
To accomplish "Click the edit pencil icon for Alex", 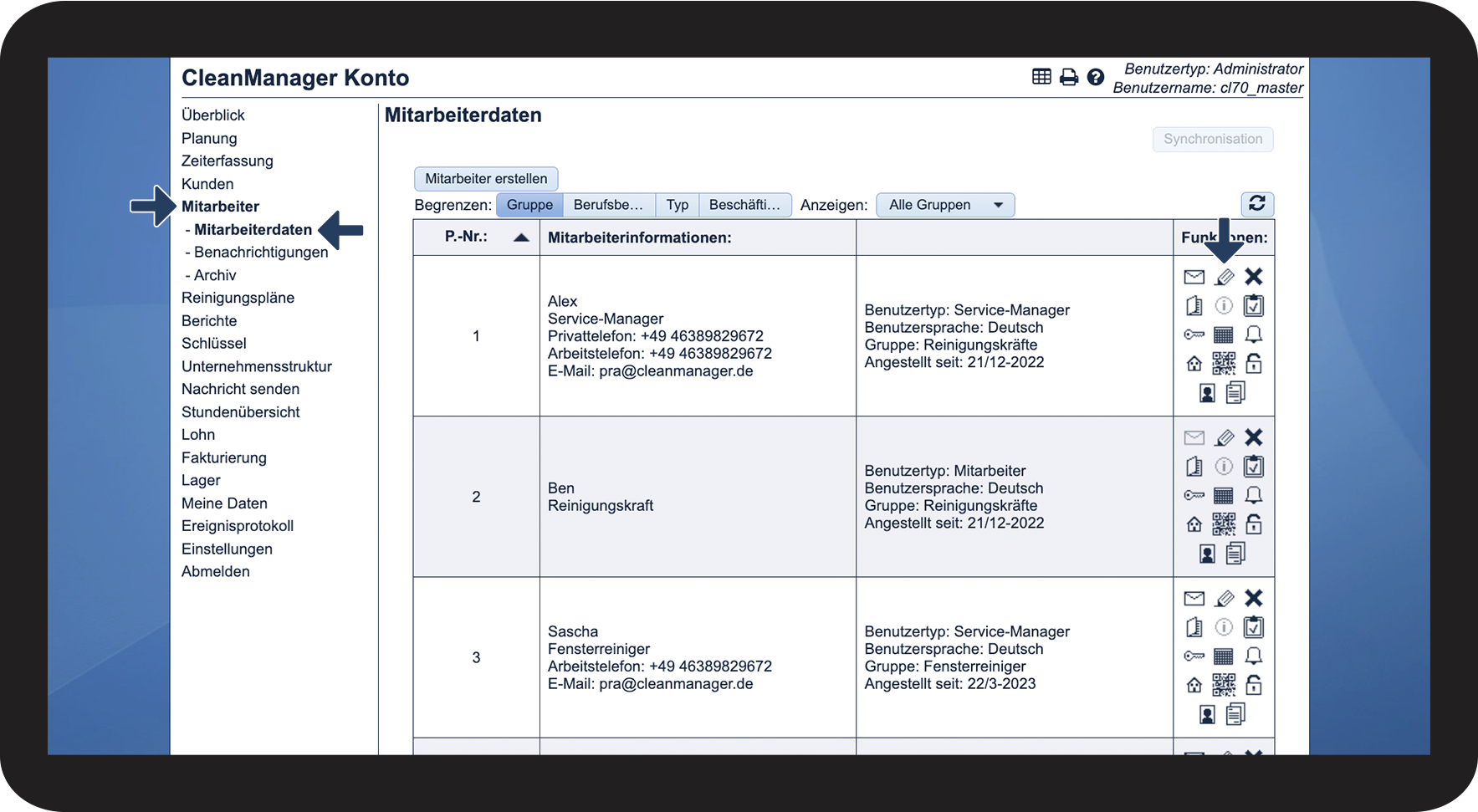I will tap(1224, 277).
